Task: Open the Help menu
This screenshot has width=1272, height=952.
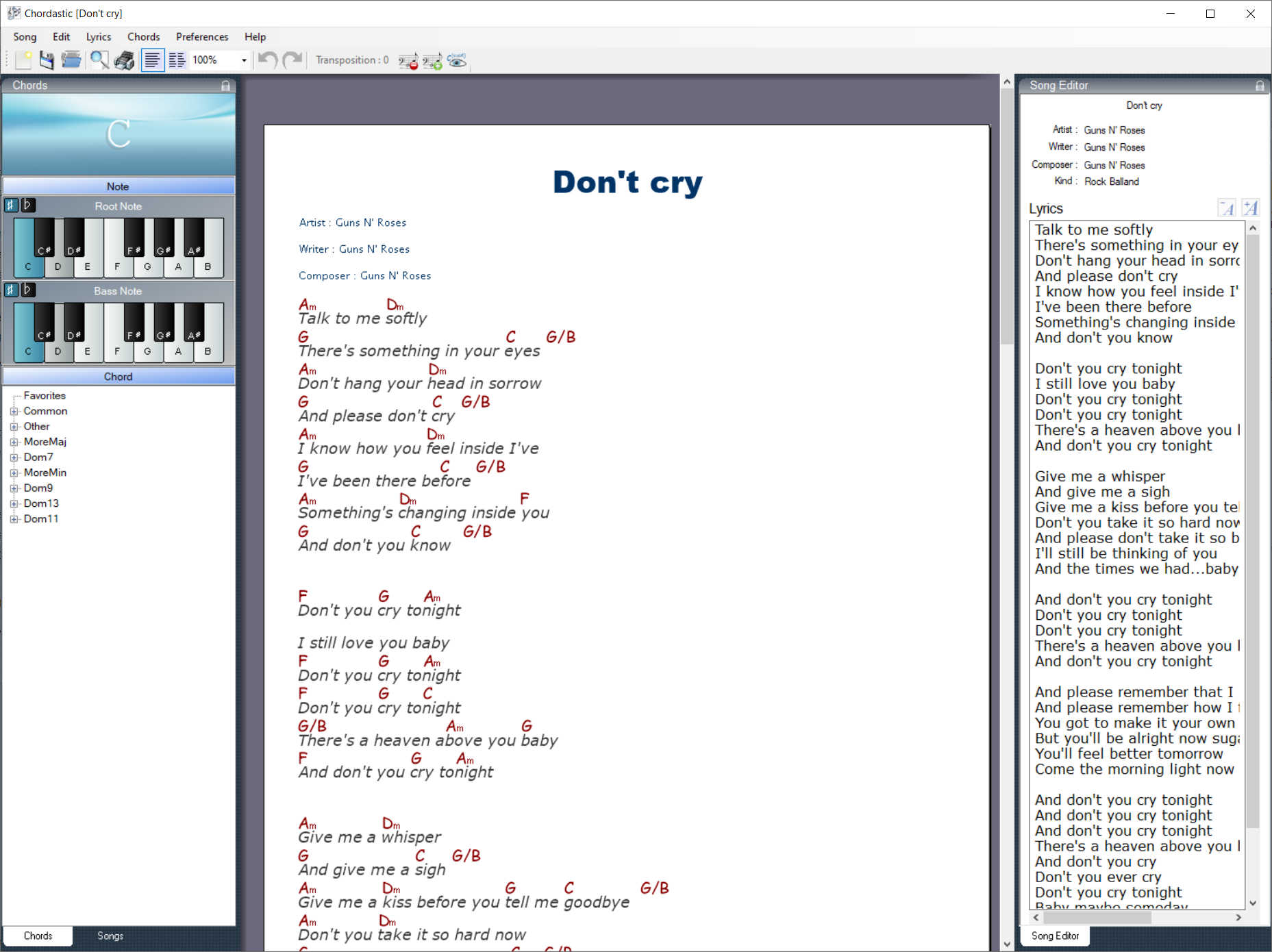Action: [x=255, y=37]
